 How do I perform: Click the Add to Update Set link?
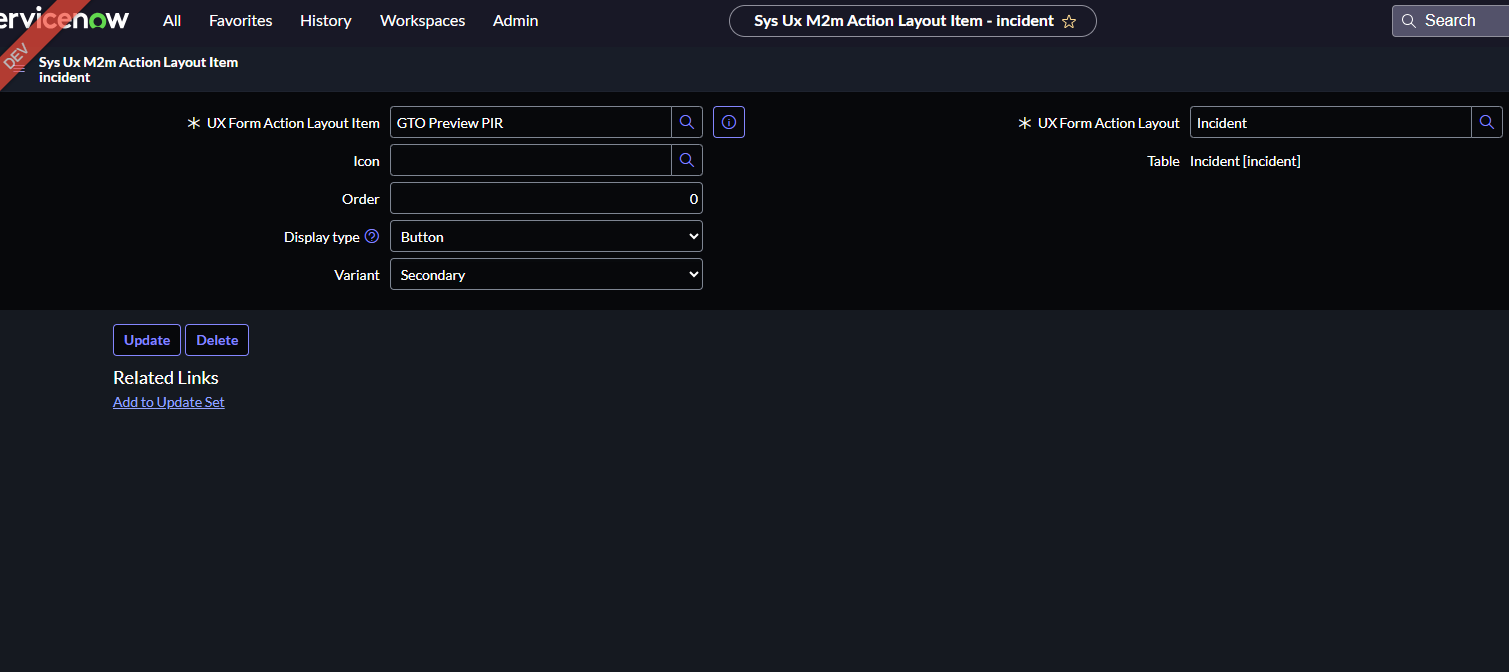(x=169, y=402)
